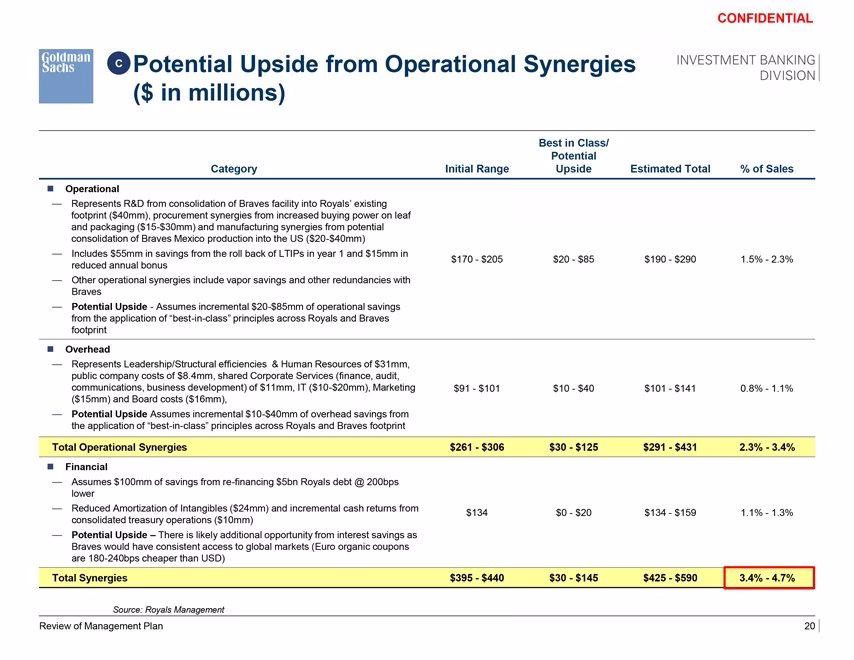Click the Category column header
This screenshot has height=660, width=854.
coord(234,169)
